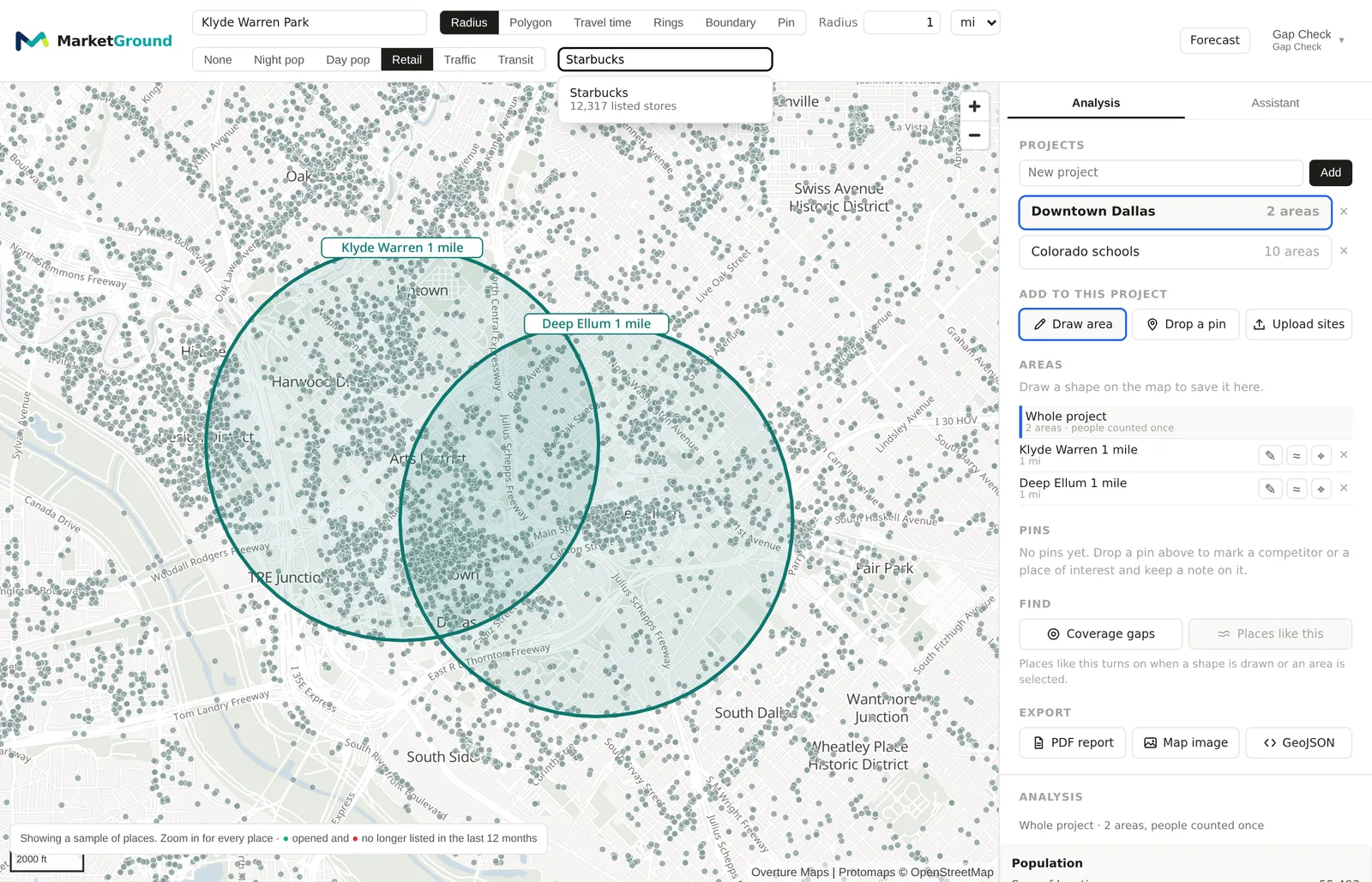The height and width of the screenshot is (882, 1372).
Task: Click the Forecast button
Action: (1214, 40)
